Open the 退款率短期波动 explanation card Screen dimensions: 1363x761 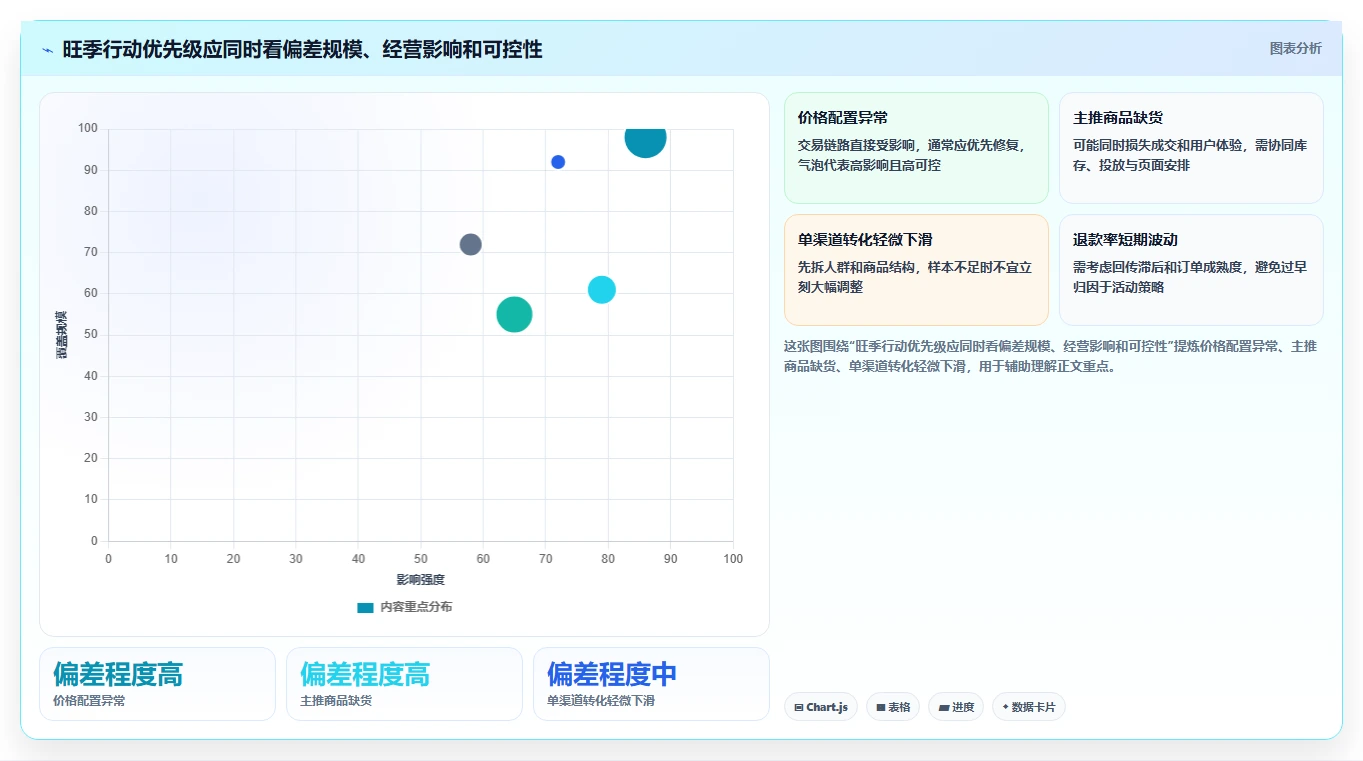1191,270
